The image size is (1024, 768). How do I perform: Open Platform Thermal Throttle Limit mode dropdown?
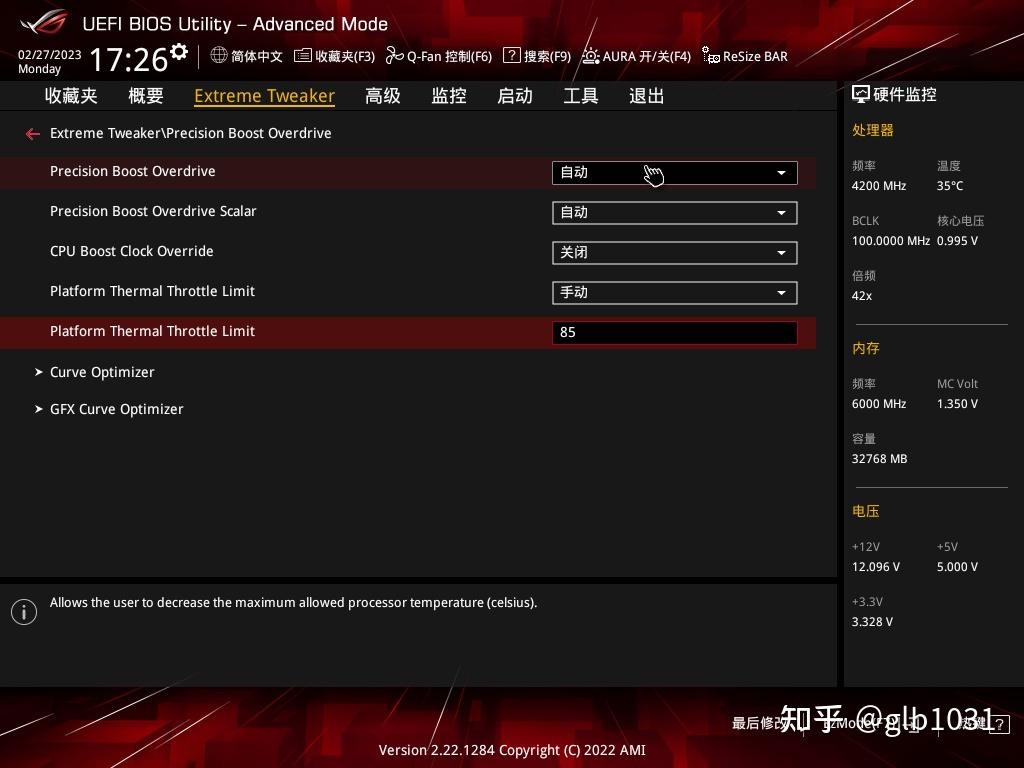[x=675, y=292]
